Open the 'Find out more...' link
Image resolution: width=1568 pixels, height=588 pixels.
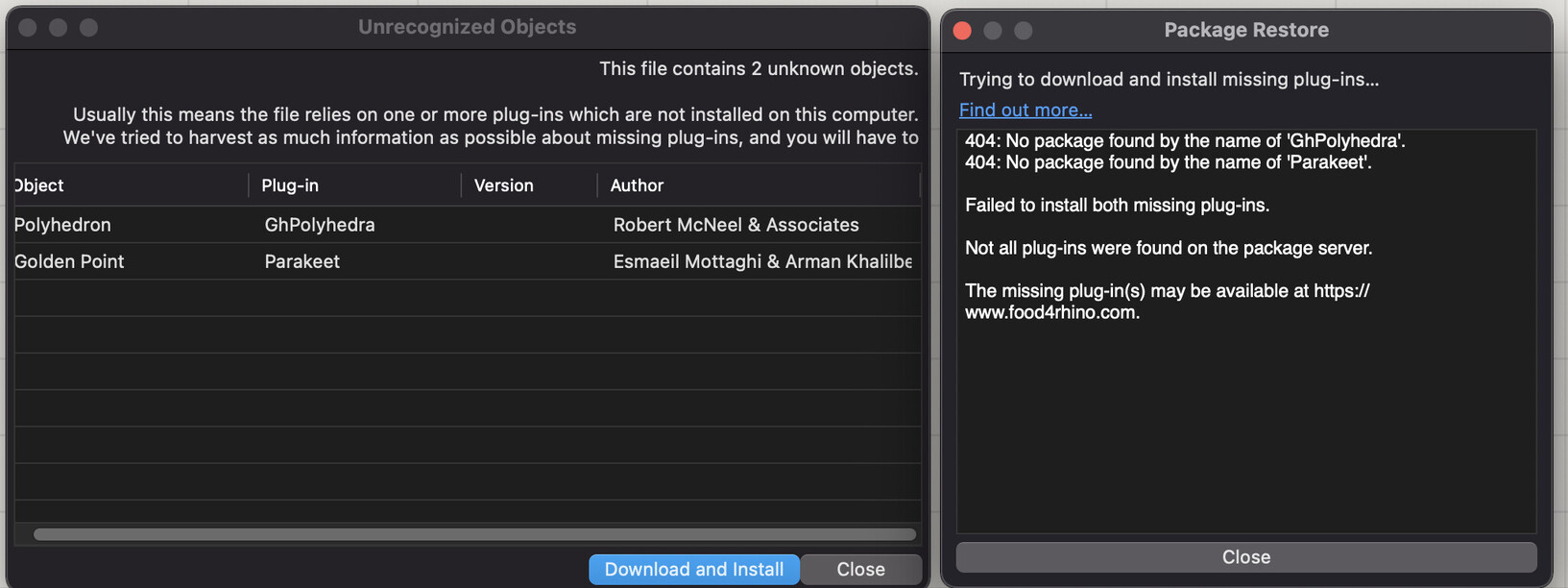pyautogui.click(x=1025, y=110)
